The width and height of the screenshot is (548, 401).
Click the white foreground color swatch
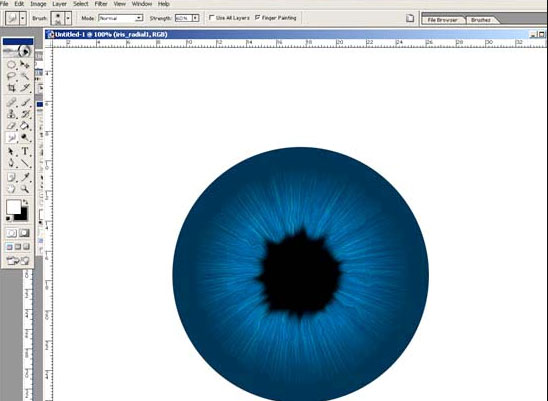[x=13, y=207]
